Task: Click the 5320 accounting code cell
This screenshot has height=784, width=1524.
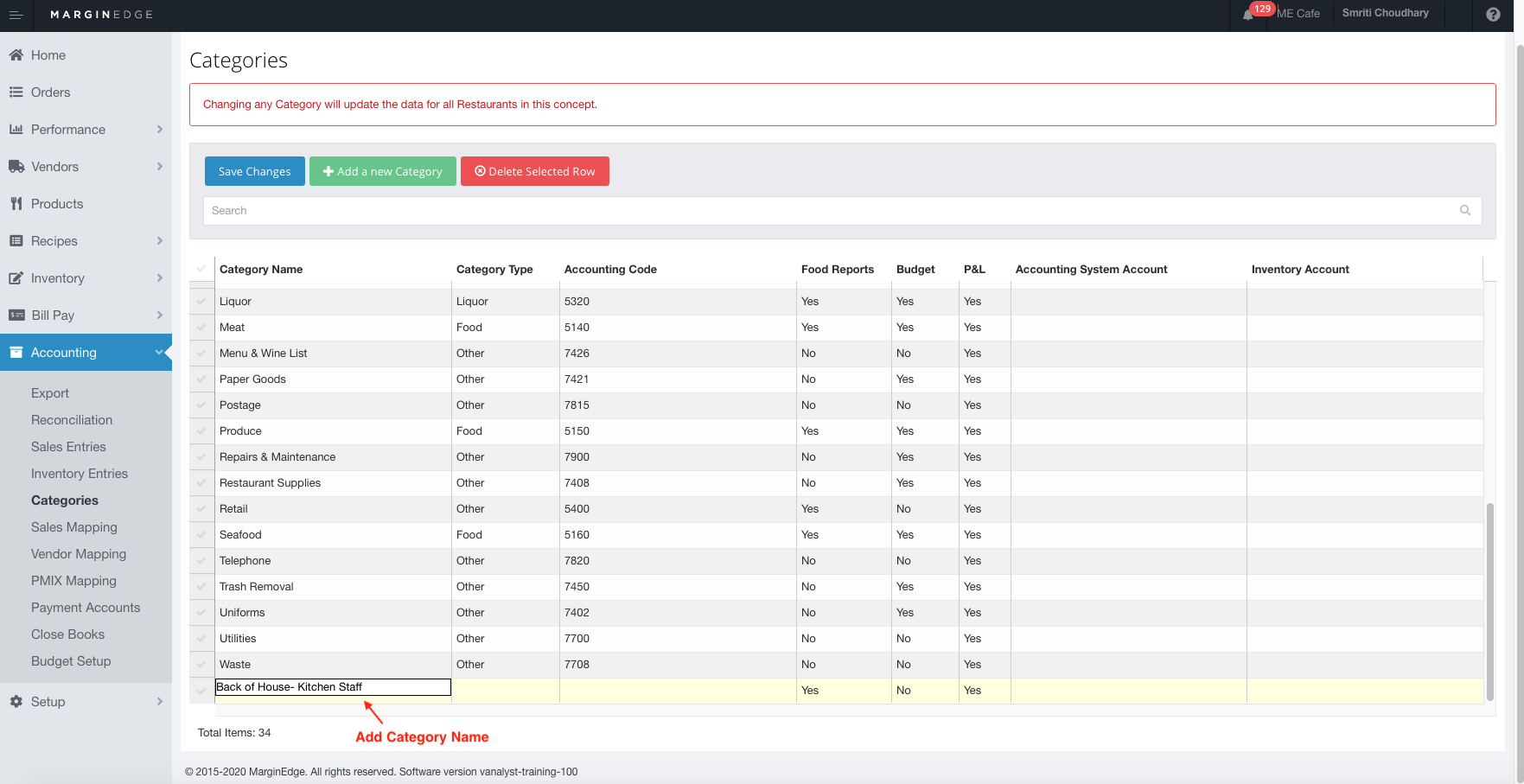Action: point(678,302)
